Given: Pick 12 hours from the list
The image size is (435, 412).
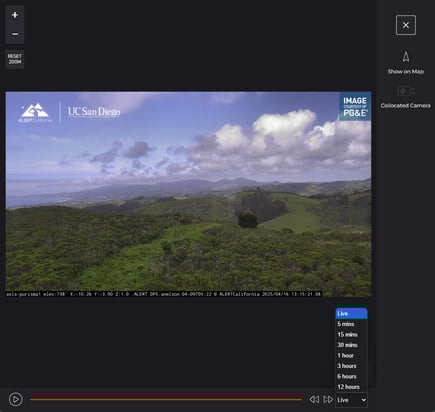Looking at the screenshot, I should [352, 387].
